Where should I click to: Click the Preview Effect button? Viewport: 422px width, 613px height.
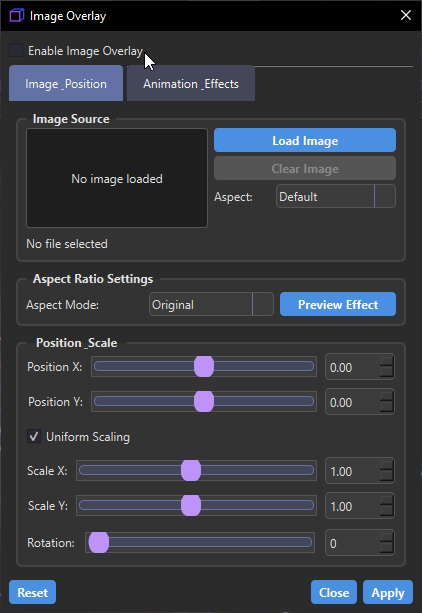pyautogui.click(x=338, y=304)
